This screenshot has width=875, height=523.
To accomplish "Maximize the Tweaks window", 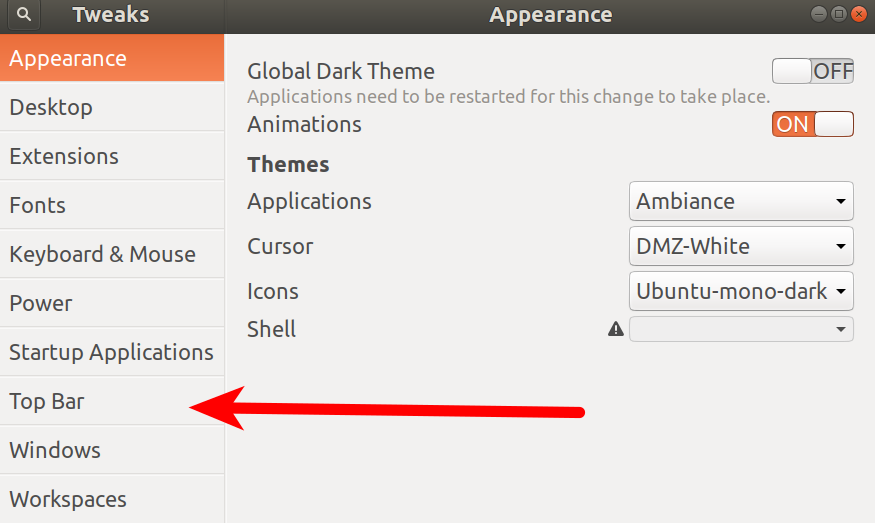I will (x=839, y=14).
